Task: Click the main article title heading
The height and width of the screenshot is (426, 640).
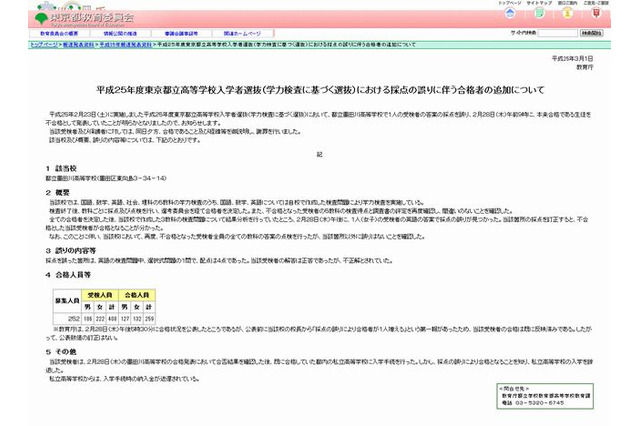Action: coord(320,90)
